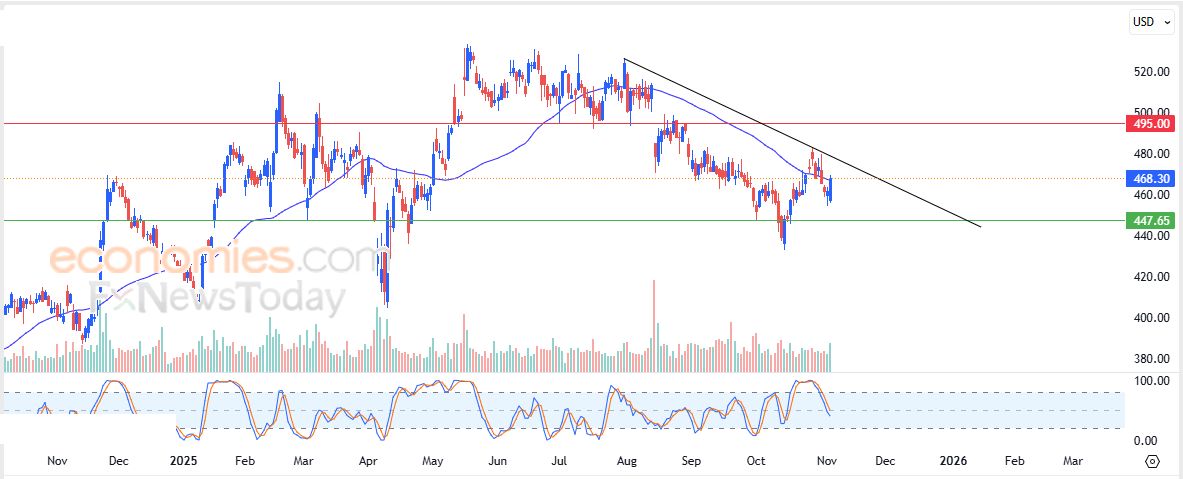Click the latest blue candlestick in November

pyautogui.click(x=830, y=188)
